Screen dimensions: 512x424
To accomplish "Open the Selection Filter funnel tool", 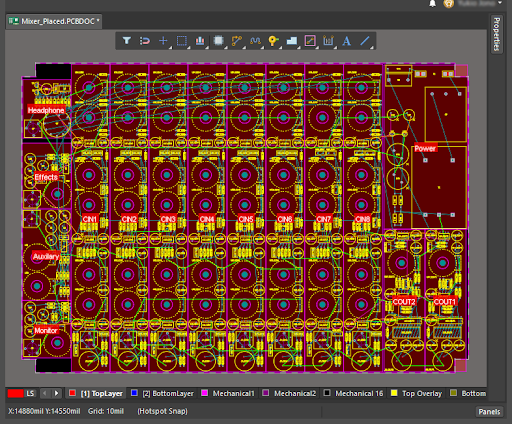I will point(126,41).
